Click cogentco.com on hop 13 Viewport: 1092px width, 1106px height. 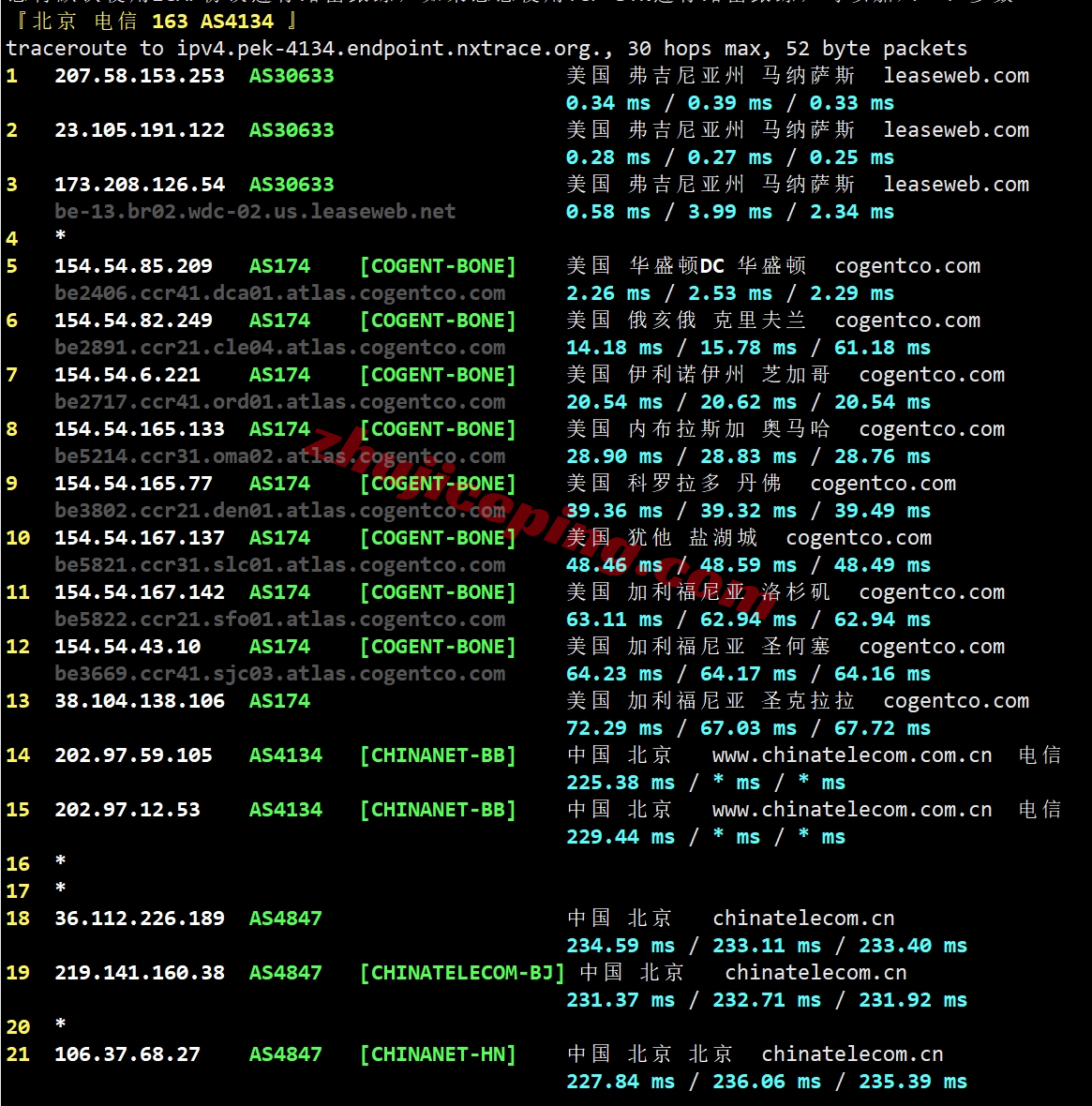956,700
